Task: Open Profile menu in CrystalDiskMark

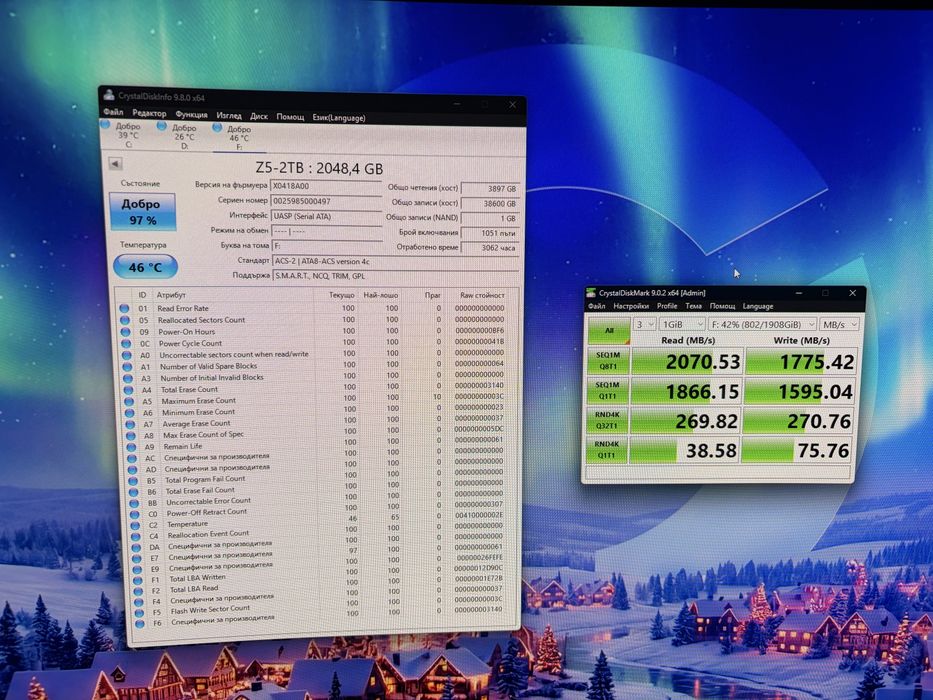Action: 667,306
